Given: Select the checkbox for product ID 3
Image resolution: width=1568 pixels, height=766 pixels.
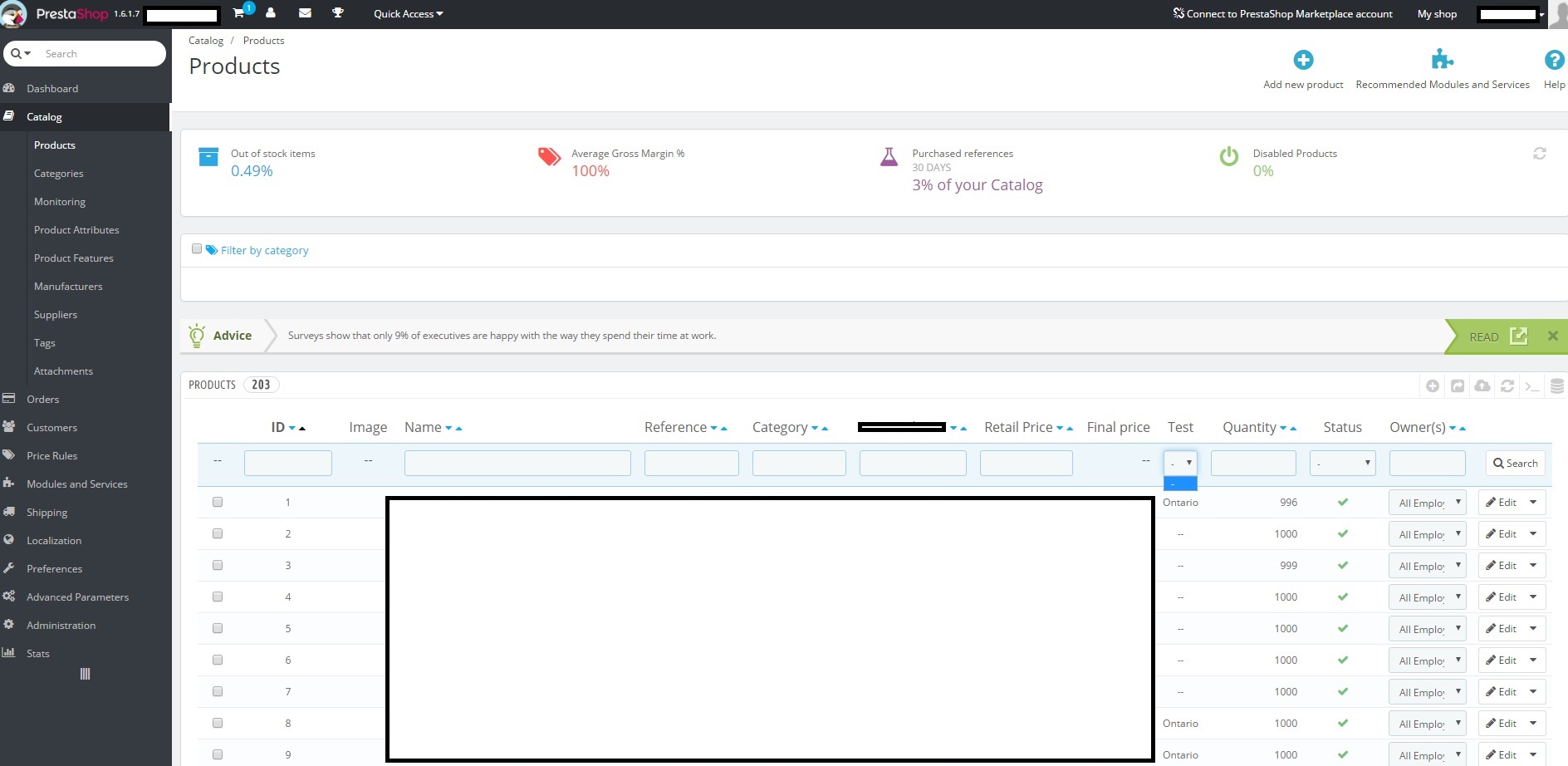Looking at the screenshot, I should (x=218, y=565).
